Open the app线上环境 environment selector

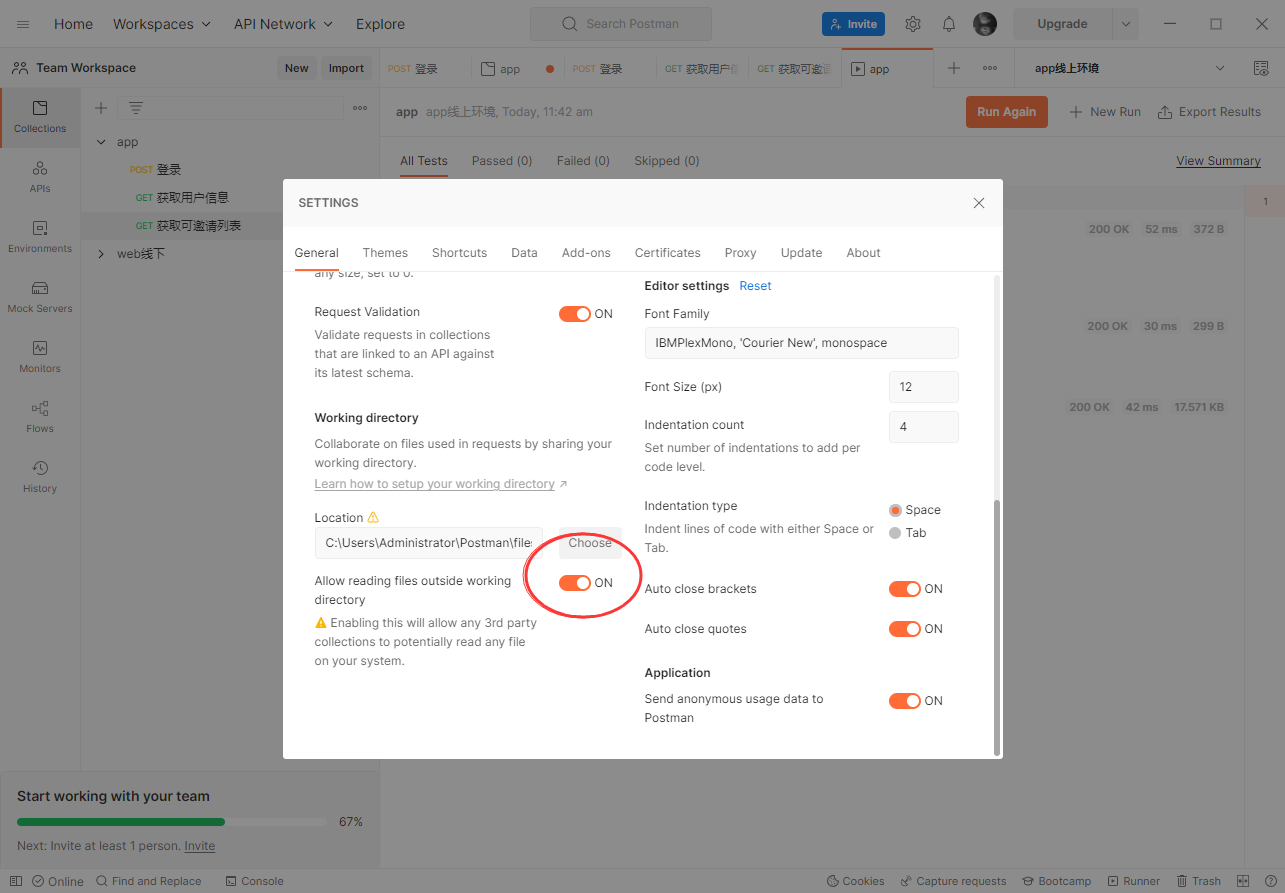pos(1130,68)
